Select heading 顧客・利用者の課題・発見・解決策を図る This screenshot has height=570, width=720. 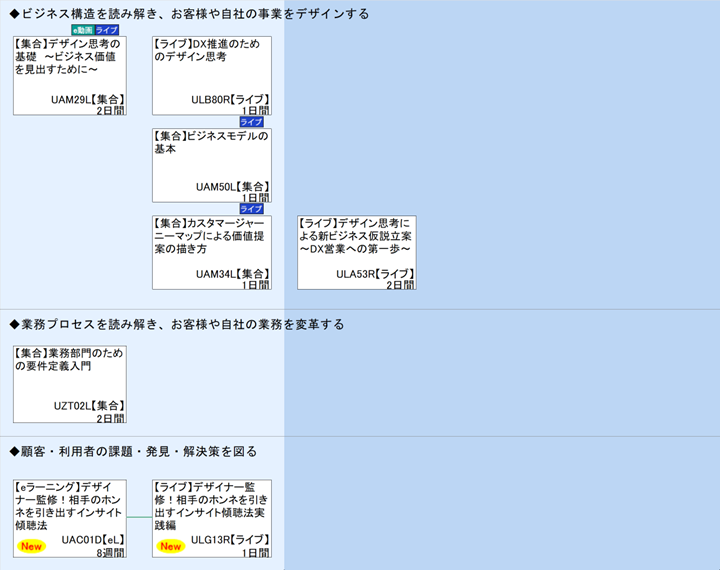point(133,452)
